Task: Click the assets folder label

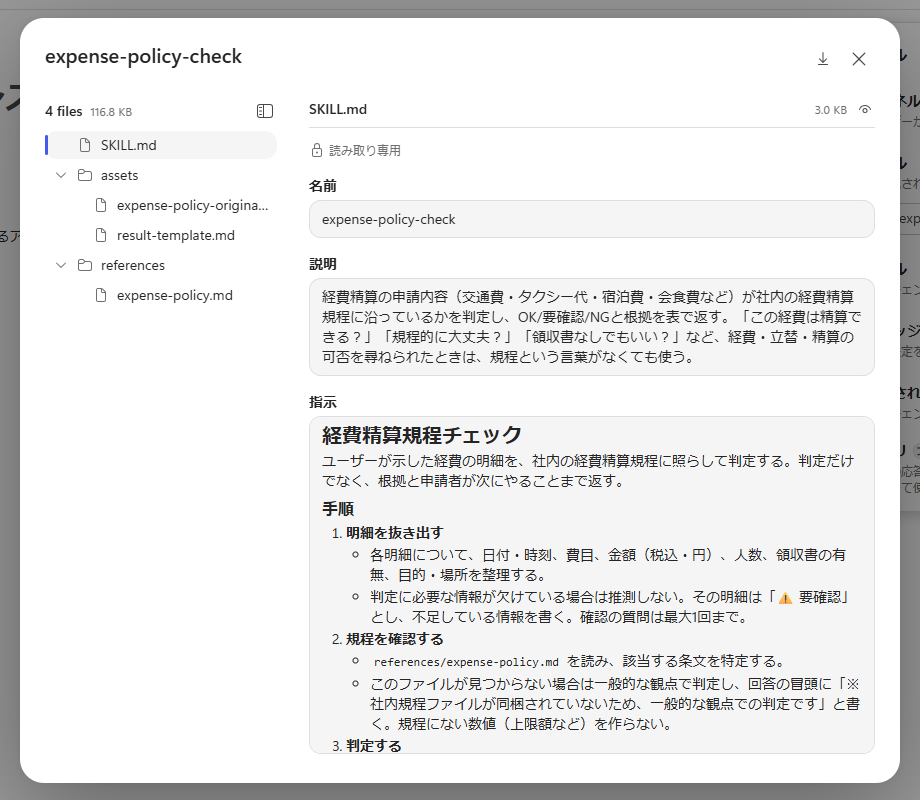Action: (119, 175)
